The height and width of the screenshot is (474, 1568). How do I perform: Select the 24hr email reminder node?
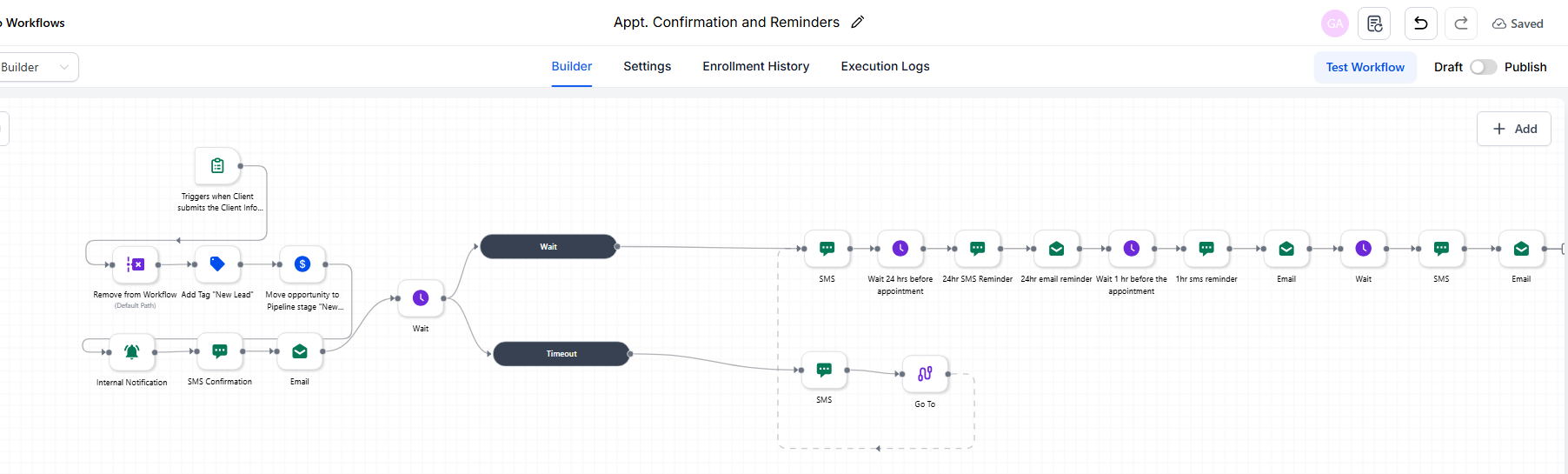pyautogui.click(x=1057, y=249)
